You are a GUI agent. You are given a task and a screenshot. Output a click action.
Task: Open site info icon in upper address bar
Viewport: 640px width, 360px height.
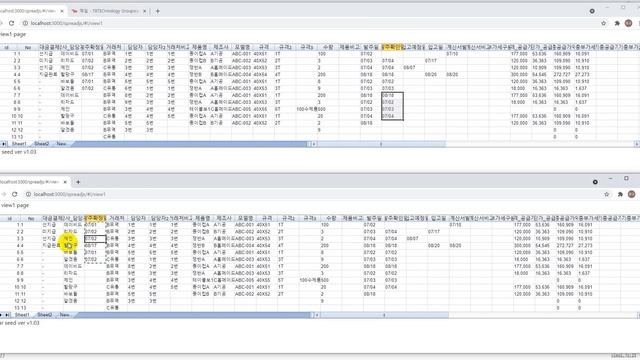(25, 23)
